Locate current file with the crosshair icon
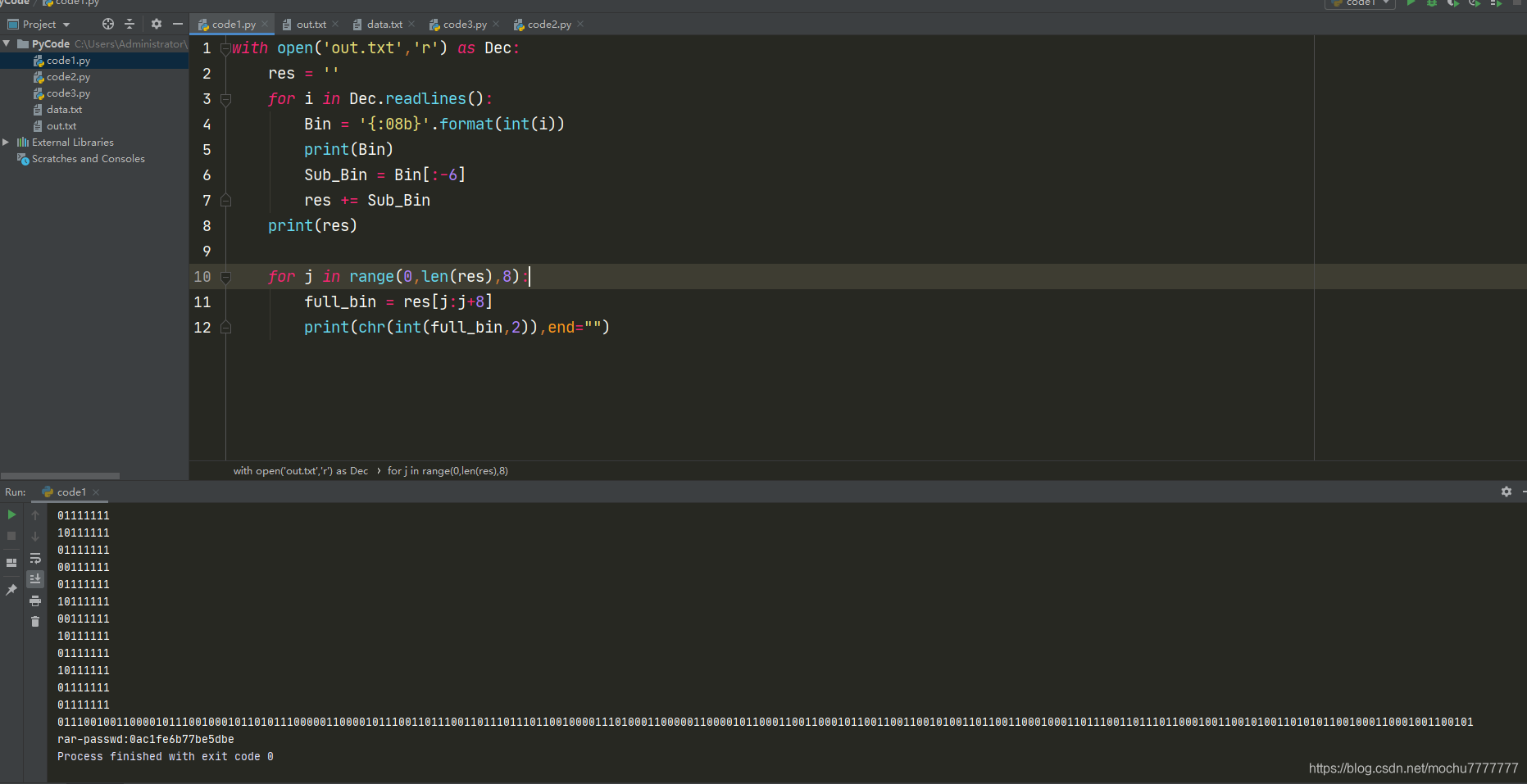 point(108,24)
